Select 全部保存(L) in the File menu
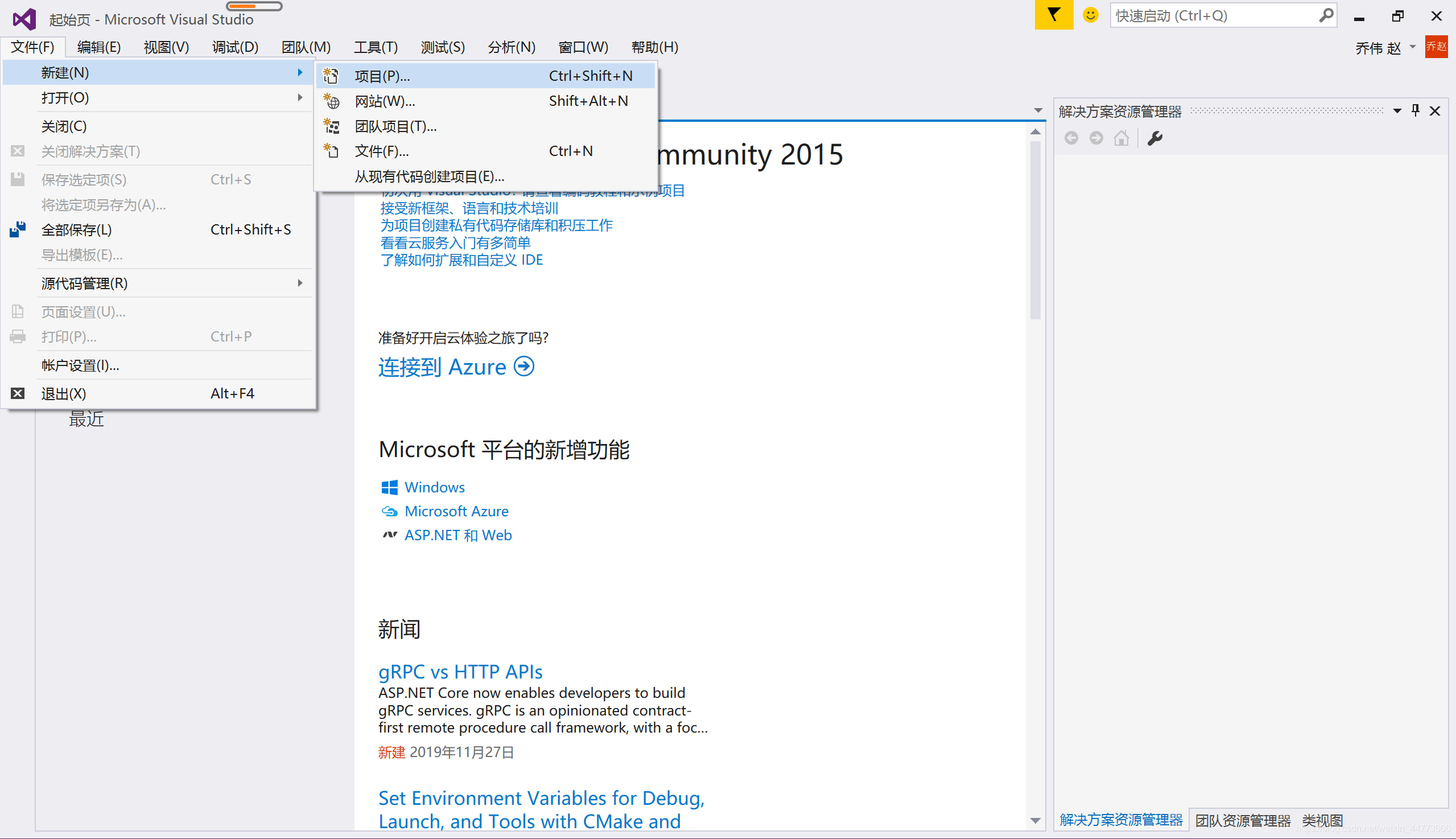The image size is (1456, 839). (158, 229)
